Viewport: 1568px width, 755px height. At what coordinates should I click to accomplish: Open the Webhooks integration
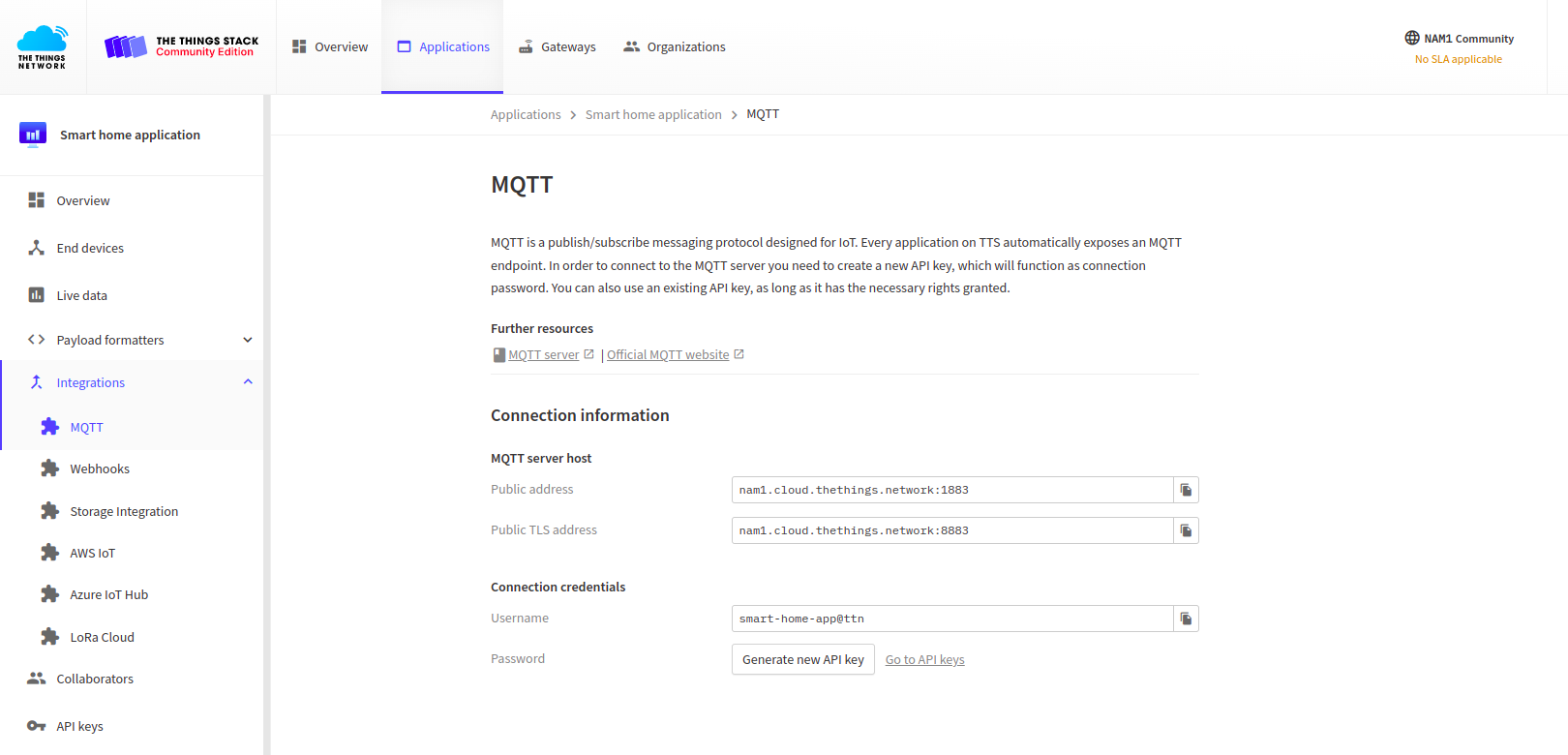[x=100, y=468]
